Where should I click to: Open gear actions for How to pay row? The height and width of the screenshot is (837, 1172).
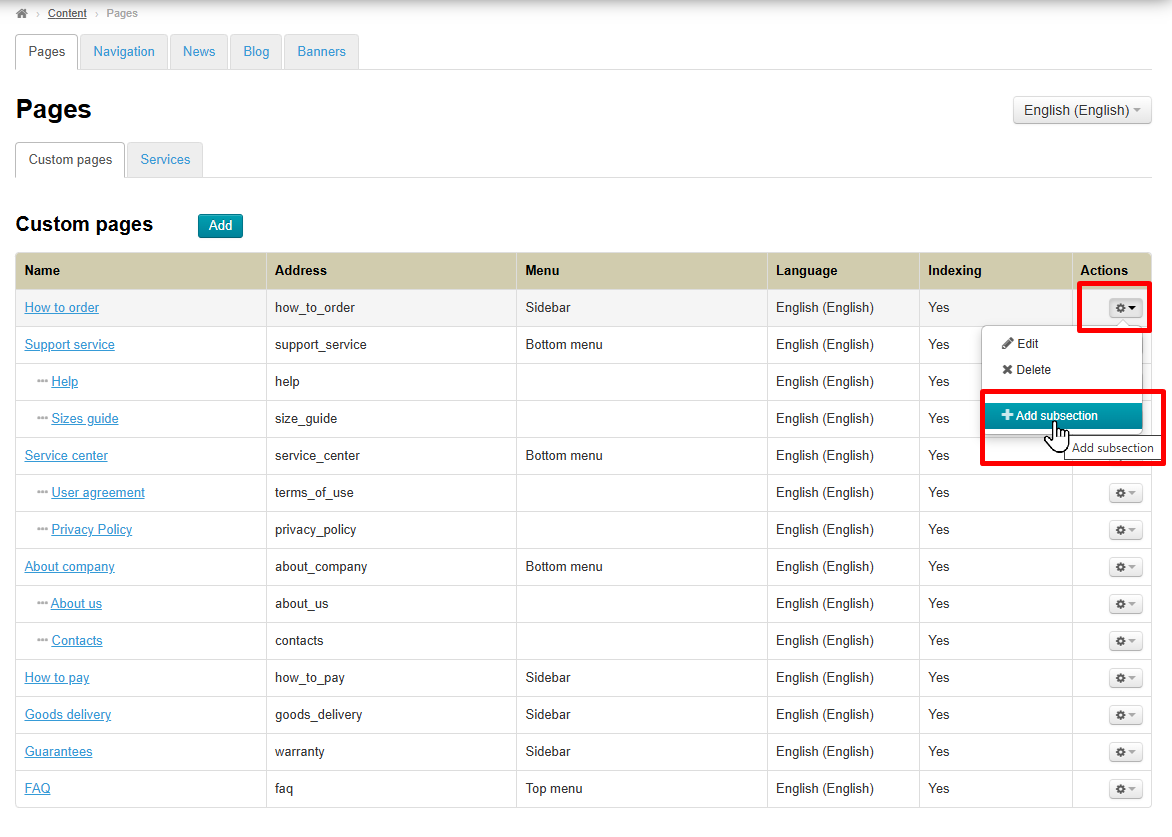coord(1125,678)
